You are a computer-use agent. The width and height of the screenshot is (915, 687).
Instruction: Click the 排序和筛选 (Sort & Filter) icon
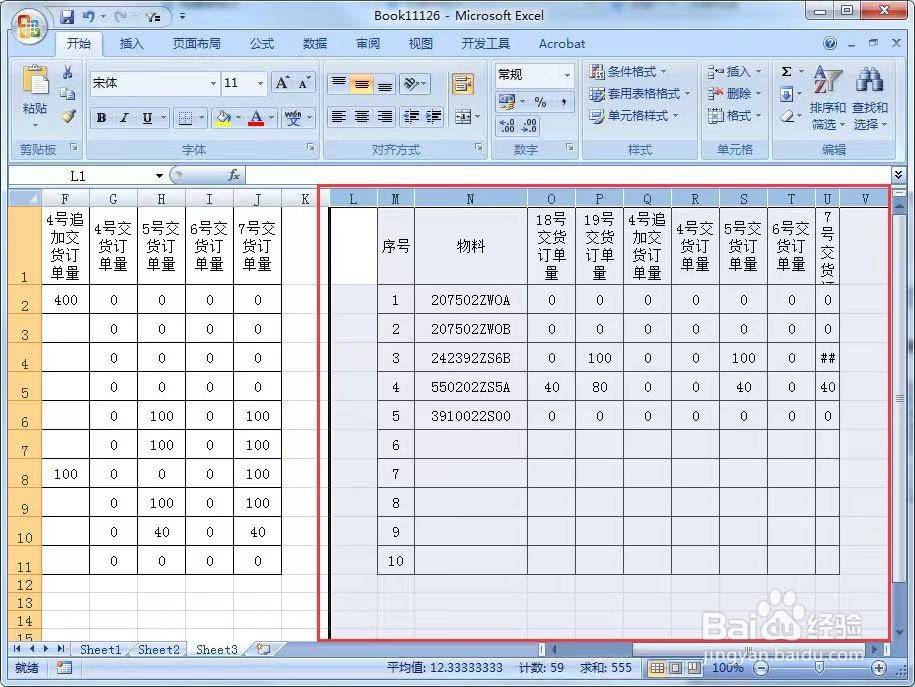[828, 95]
